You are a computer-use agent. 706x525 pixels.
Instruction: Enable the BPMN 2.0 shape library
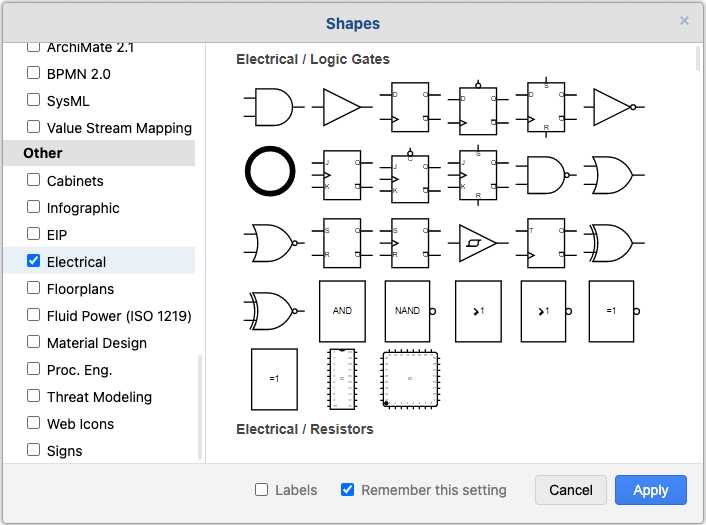coord(33,72)
